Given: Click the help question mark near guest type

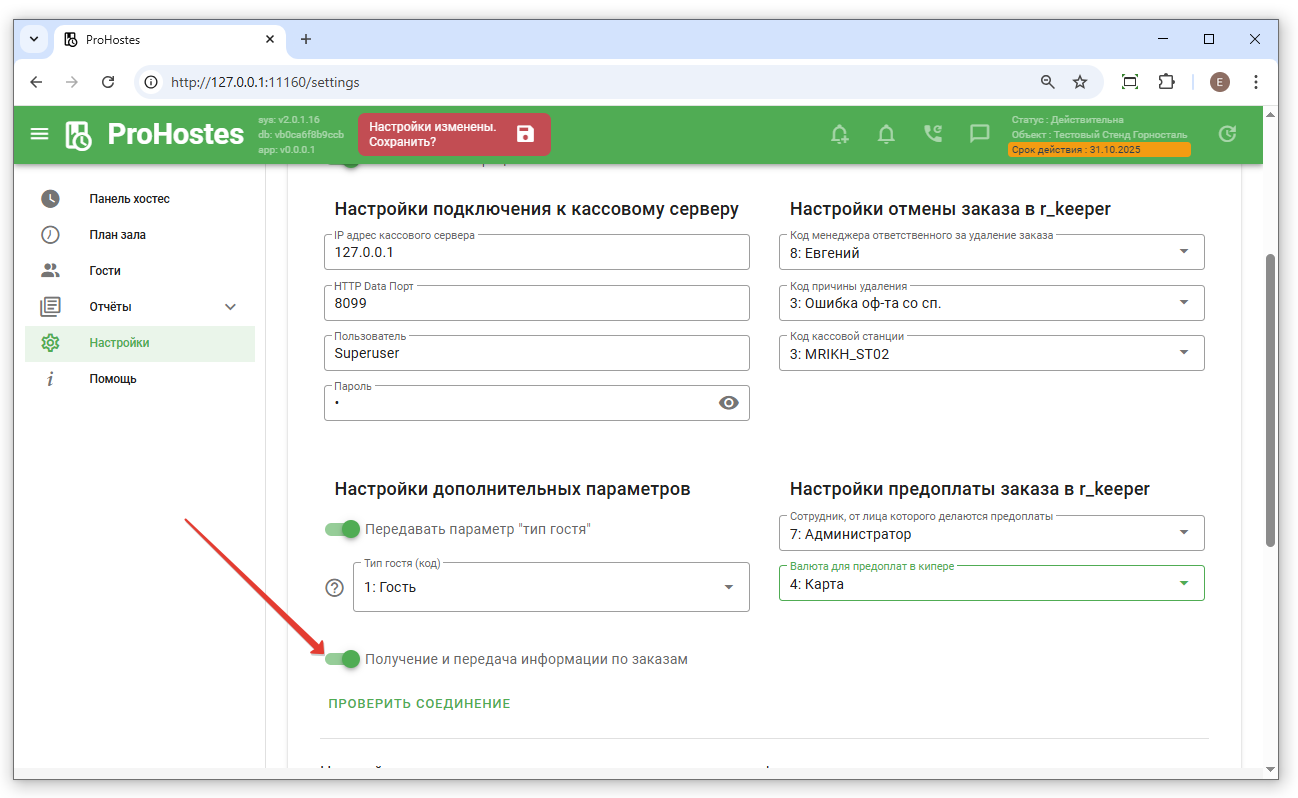Looking at the screenshot, I should pos(335,587).
